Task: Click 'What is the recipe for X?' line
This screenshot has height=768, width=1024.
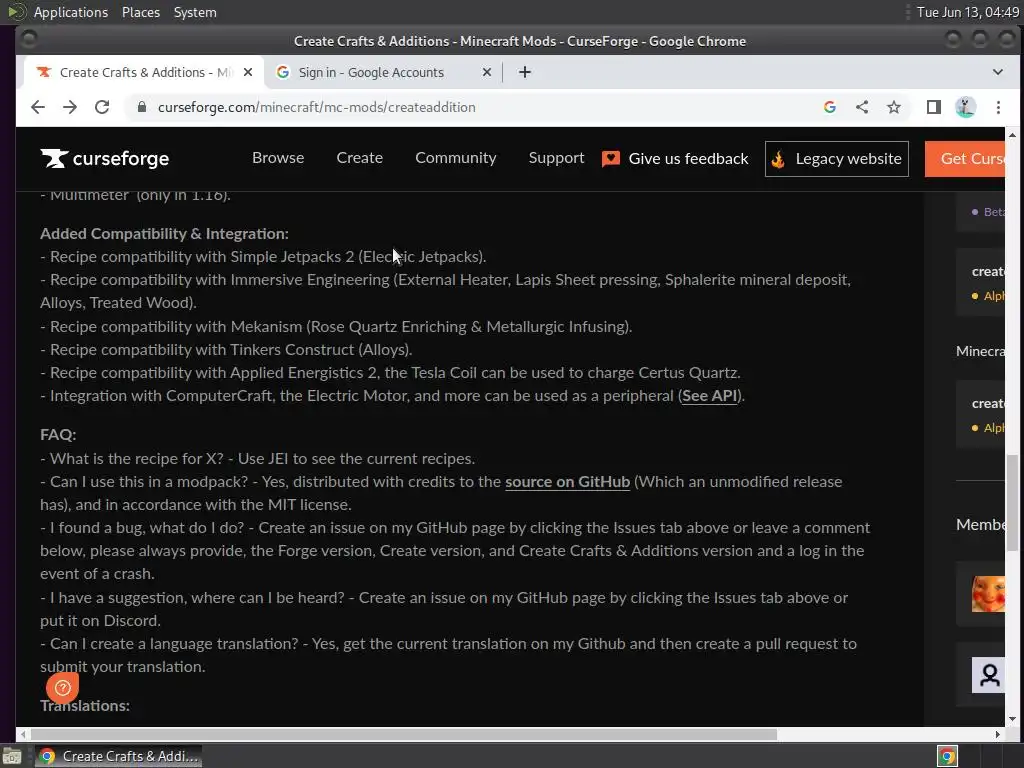Action: click(x=257, y=458)
